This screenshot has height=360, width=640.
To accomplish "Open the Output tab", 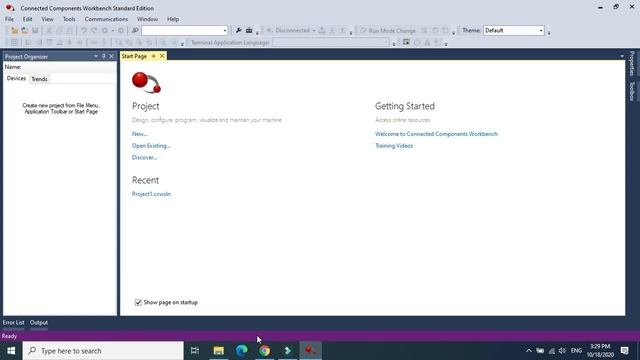I will (39, 322).
